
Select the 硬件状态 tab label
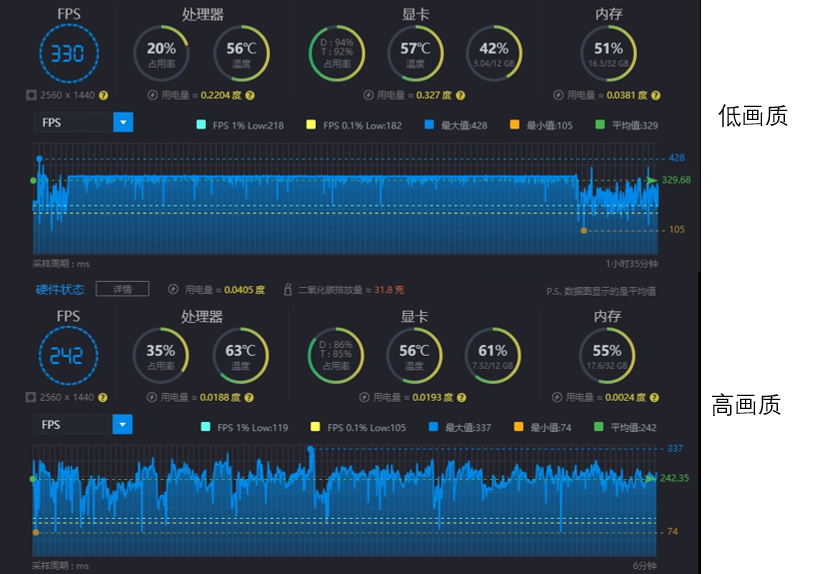60,290
